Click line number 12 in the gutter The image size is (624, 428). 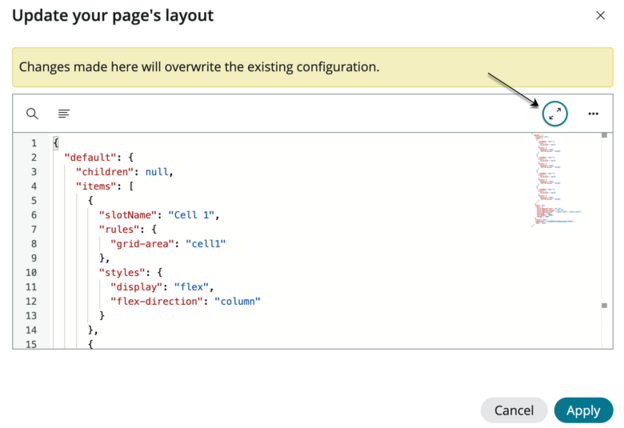click(31, 301)
